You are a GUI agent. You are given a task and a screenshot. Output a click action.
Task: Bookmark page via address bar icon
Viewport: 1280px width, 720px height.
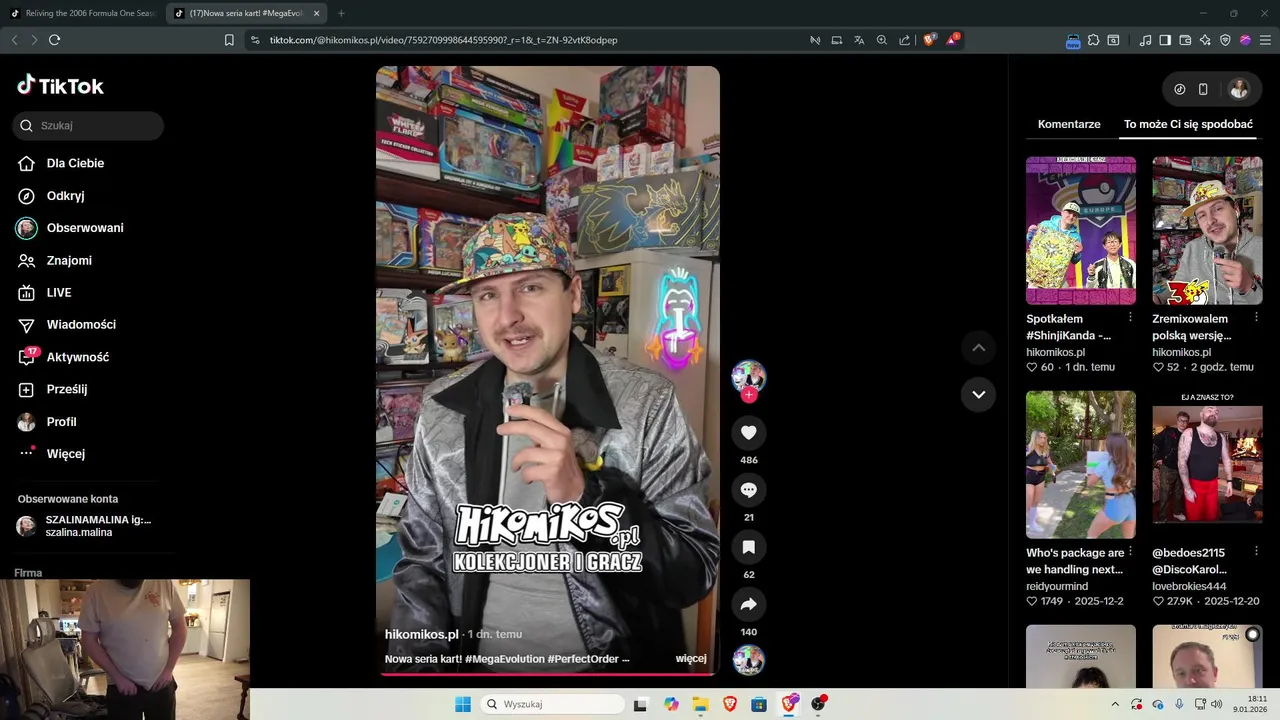229,40
